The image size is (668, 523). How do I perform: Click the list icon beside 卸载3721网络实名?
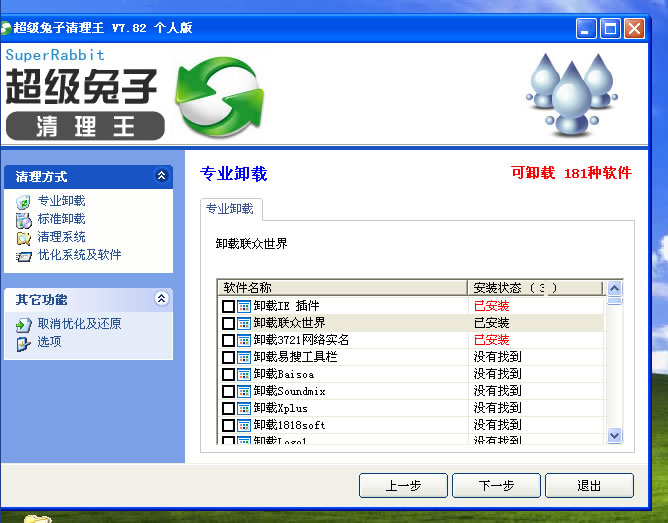pos(244,340)
